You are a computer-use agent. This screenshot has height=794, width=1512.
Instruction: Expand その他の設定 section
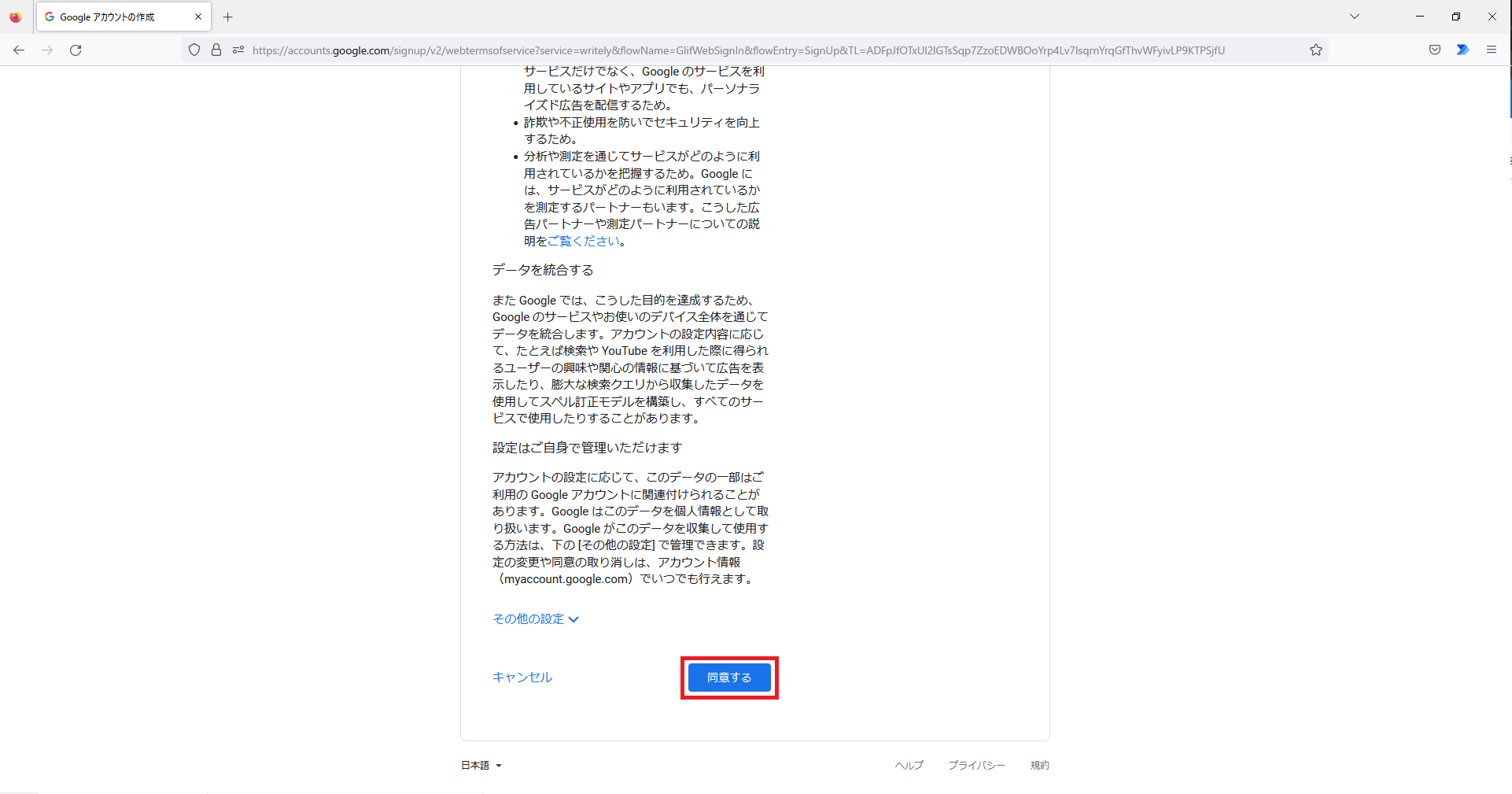(x=536, y=619)
